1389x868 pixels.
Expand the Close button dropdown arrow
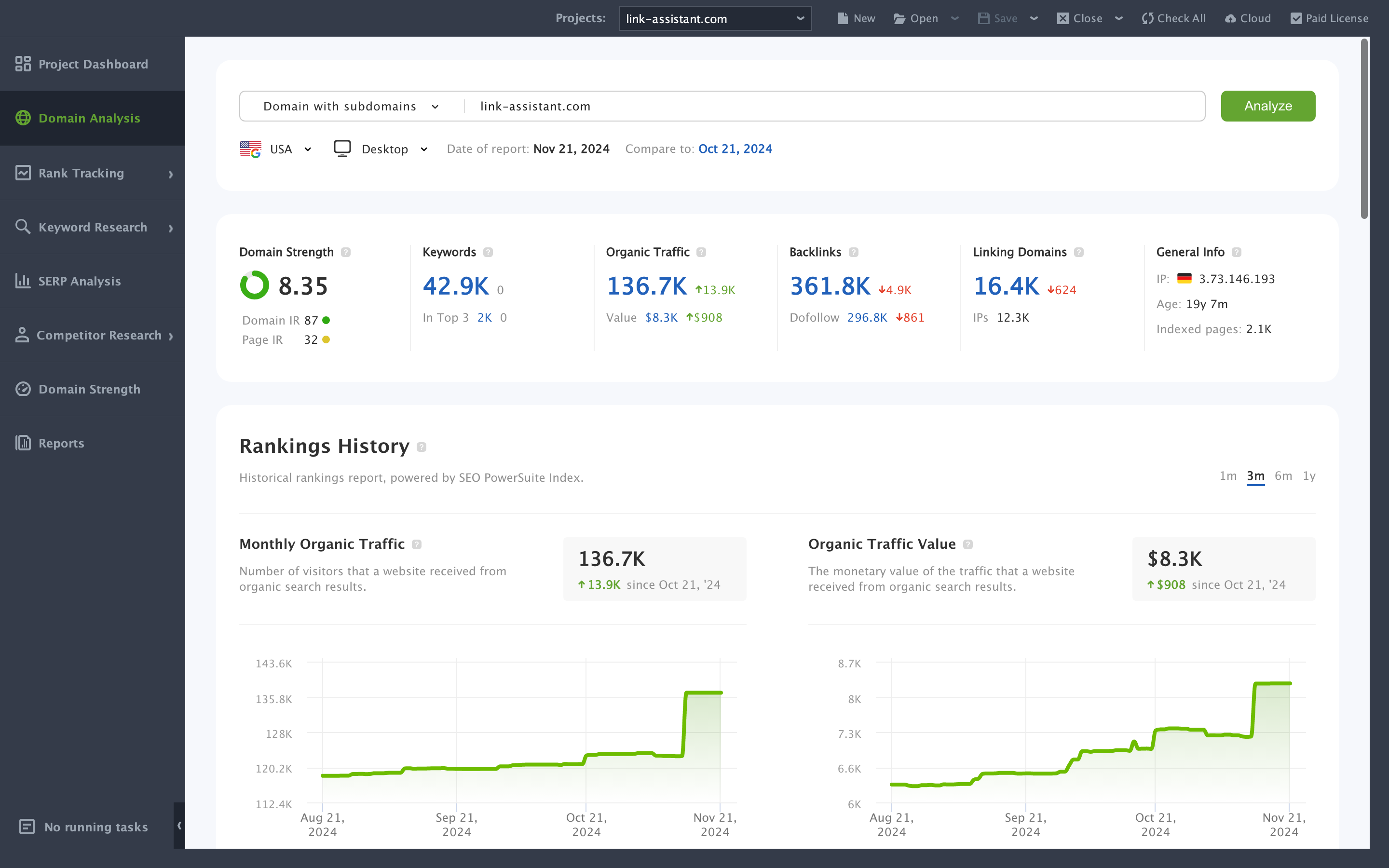tap(1118, 18)
